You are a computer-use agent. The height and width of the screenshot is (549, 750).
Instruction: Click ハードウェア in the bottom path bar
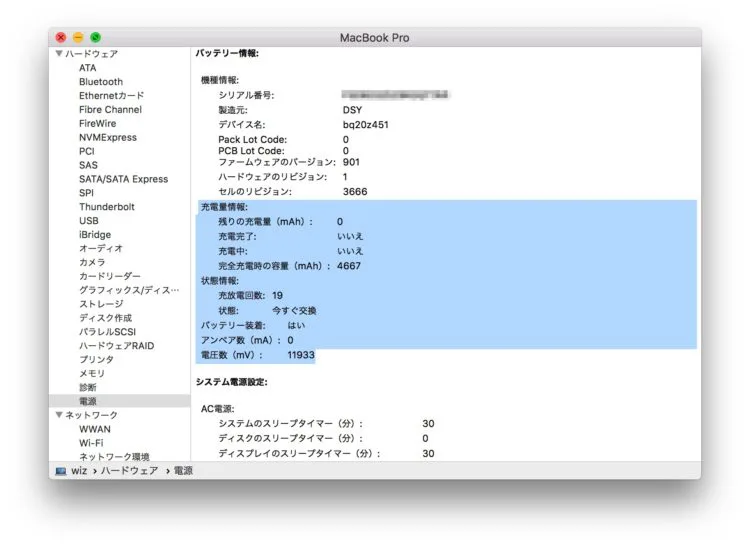tap(129, 471)
